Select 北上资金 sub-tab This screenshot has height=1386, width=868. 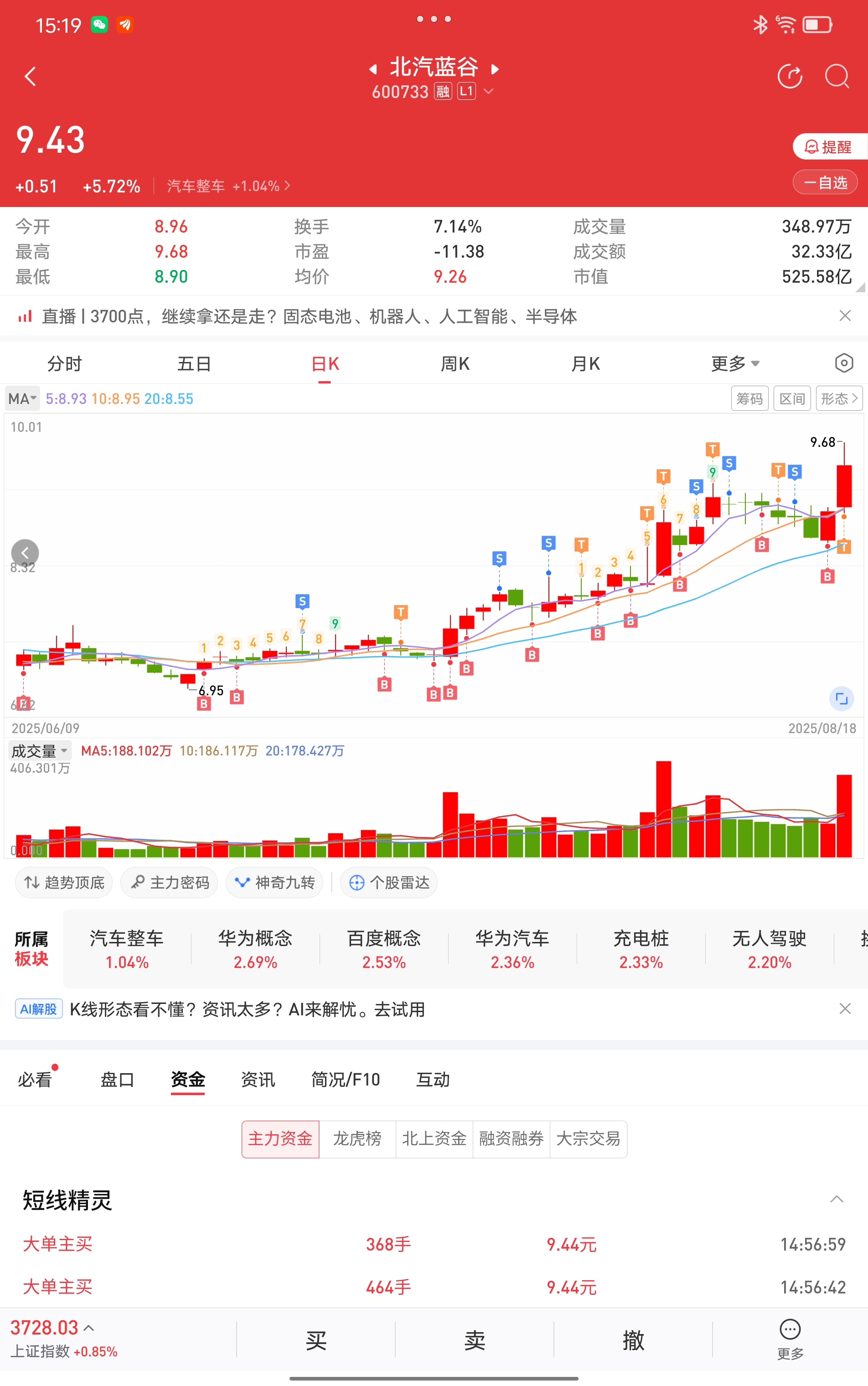click(x=434, y=1138)
